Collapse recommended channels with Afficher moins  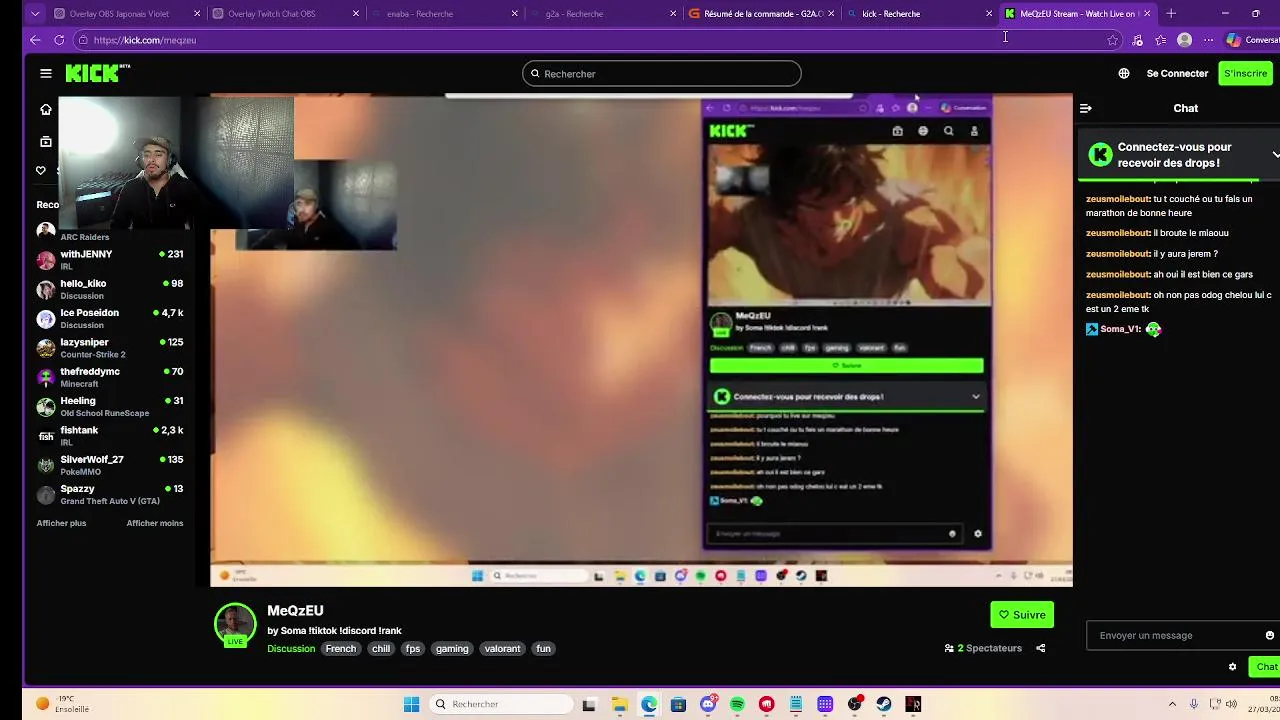point(155,523)
